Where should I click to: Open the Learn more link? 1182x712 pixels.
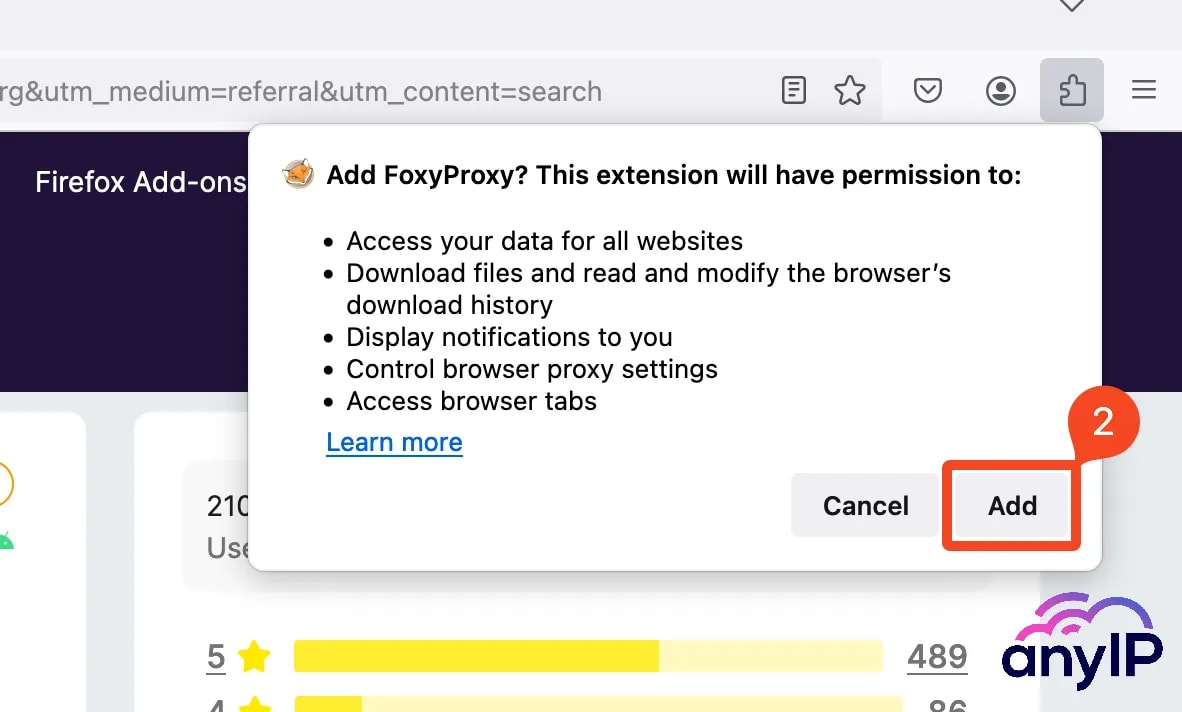pyautogui.click(x=394, y=442)
